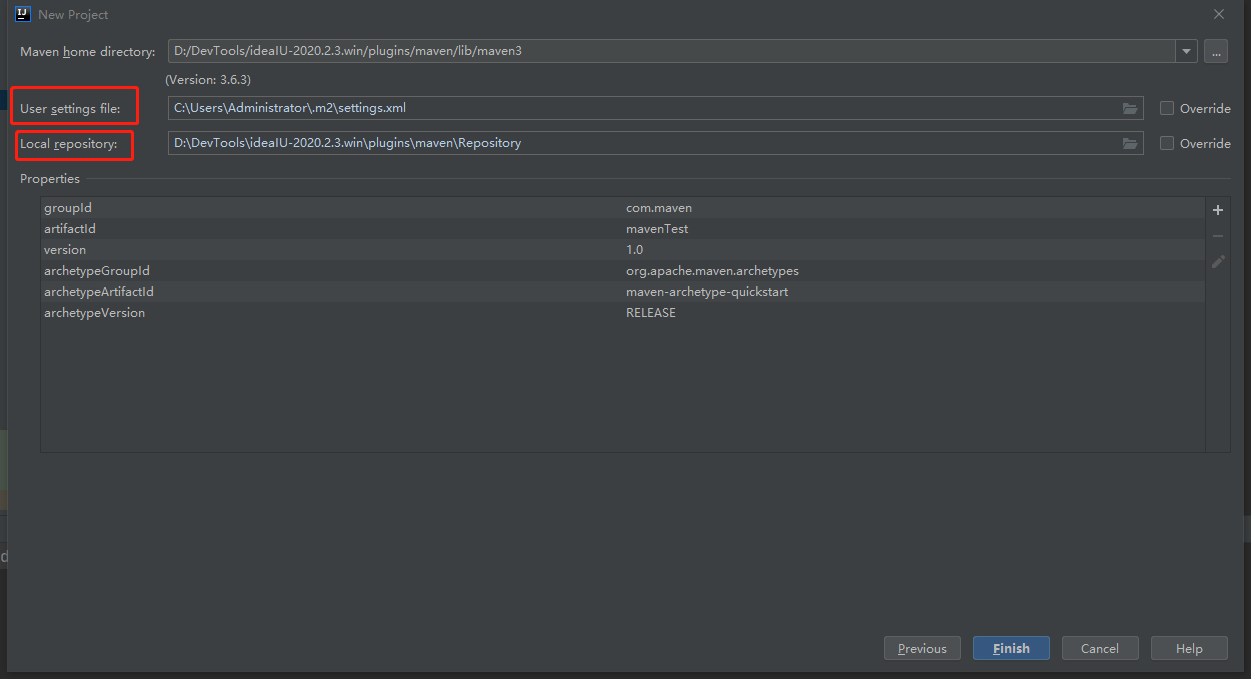Expand the Maven home directory dropdown
1251x679 pixels.
(1186, 51)
